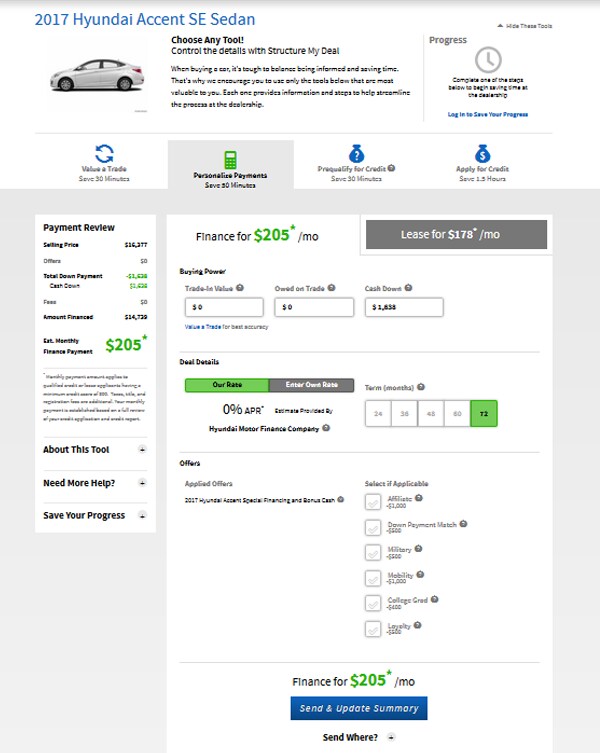Click help icon next to College Grad offer
Viewport: 600px width, 753px height.
(x=434, y=599)
